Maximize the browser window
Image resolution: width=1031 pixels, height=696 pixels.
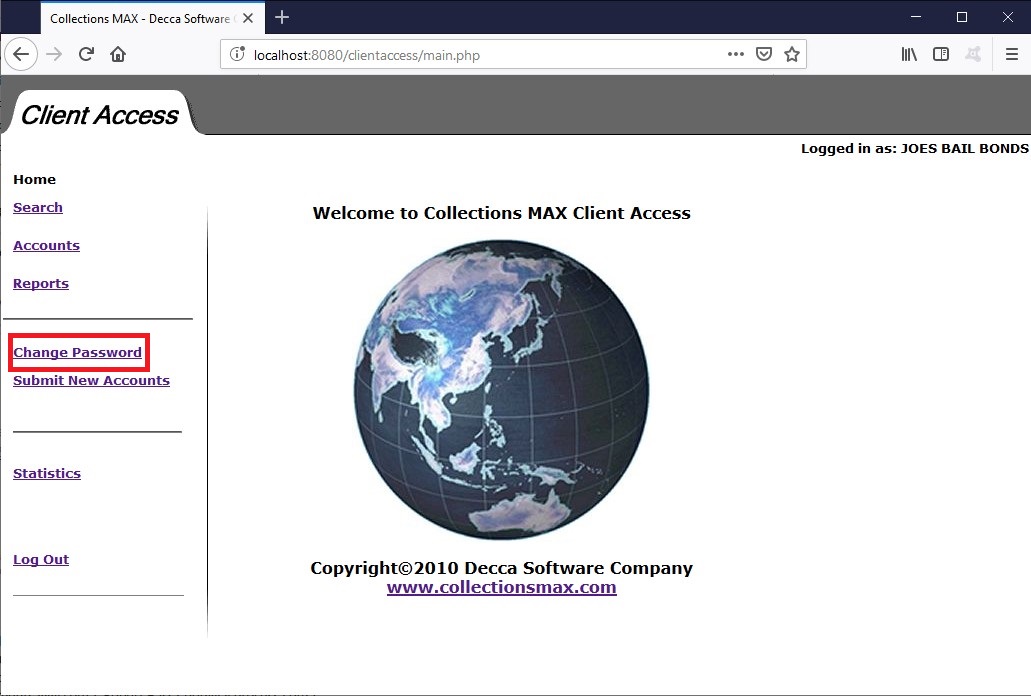962,17
